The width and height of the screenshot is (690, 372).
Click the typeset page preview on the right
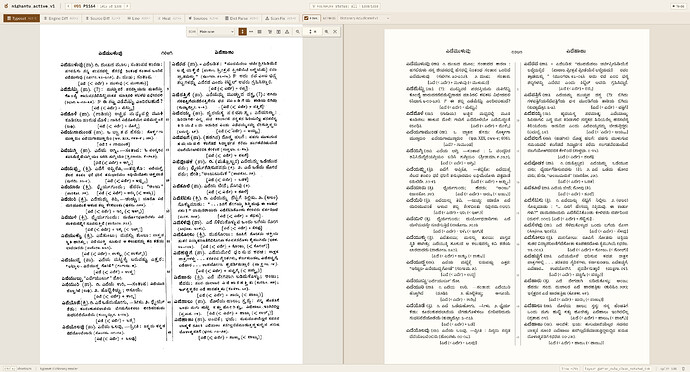(x=517, y=196)
